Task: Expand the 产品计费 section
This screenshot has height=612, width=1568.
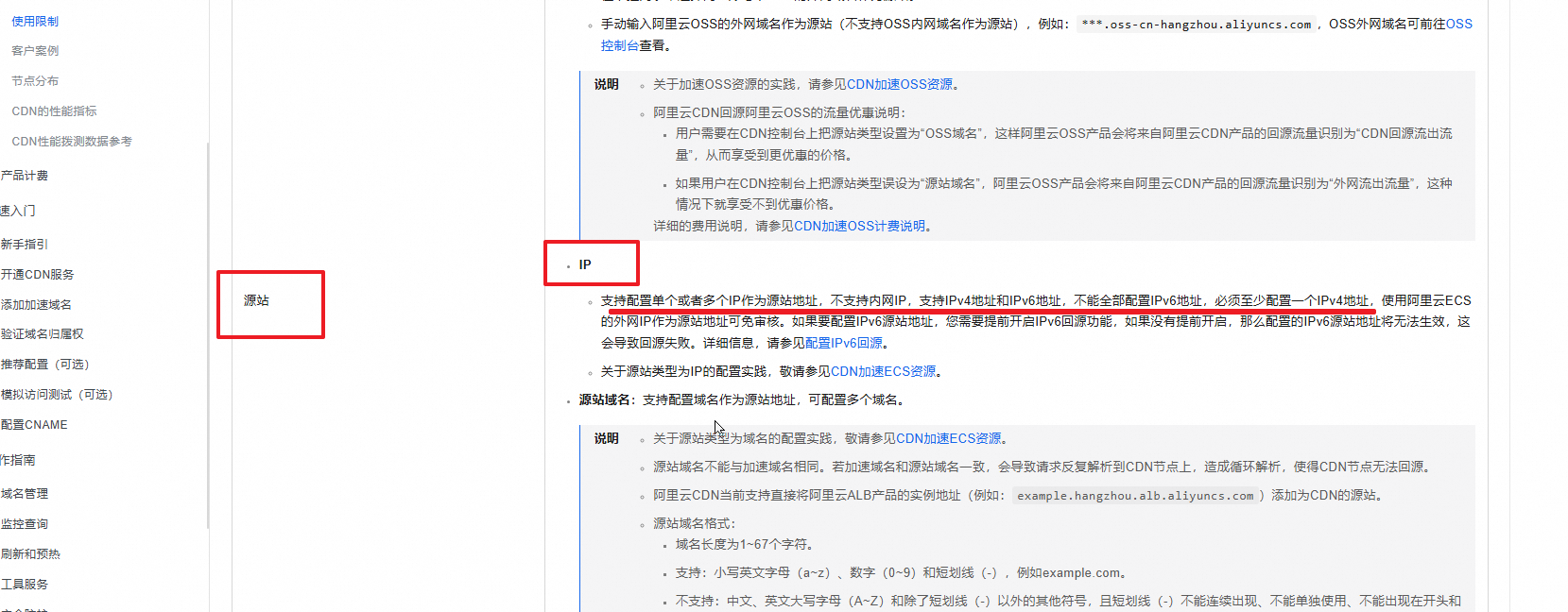Action: [25, 176]
